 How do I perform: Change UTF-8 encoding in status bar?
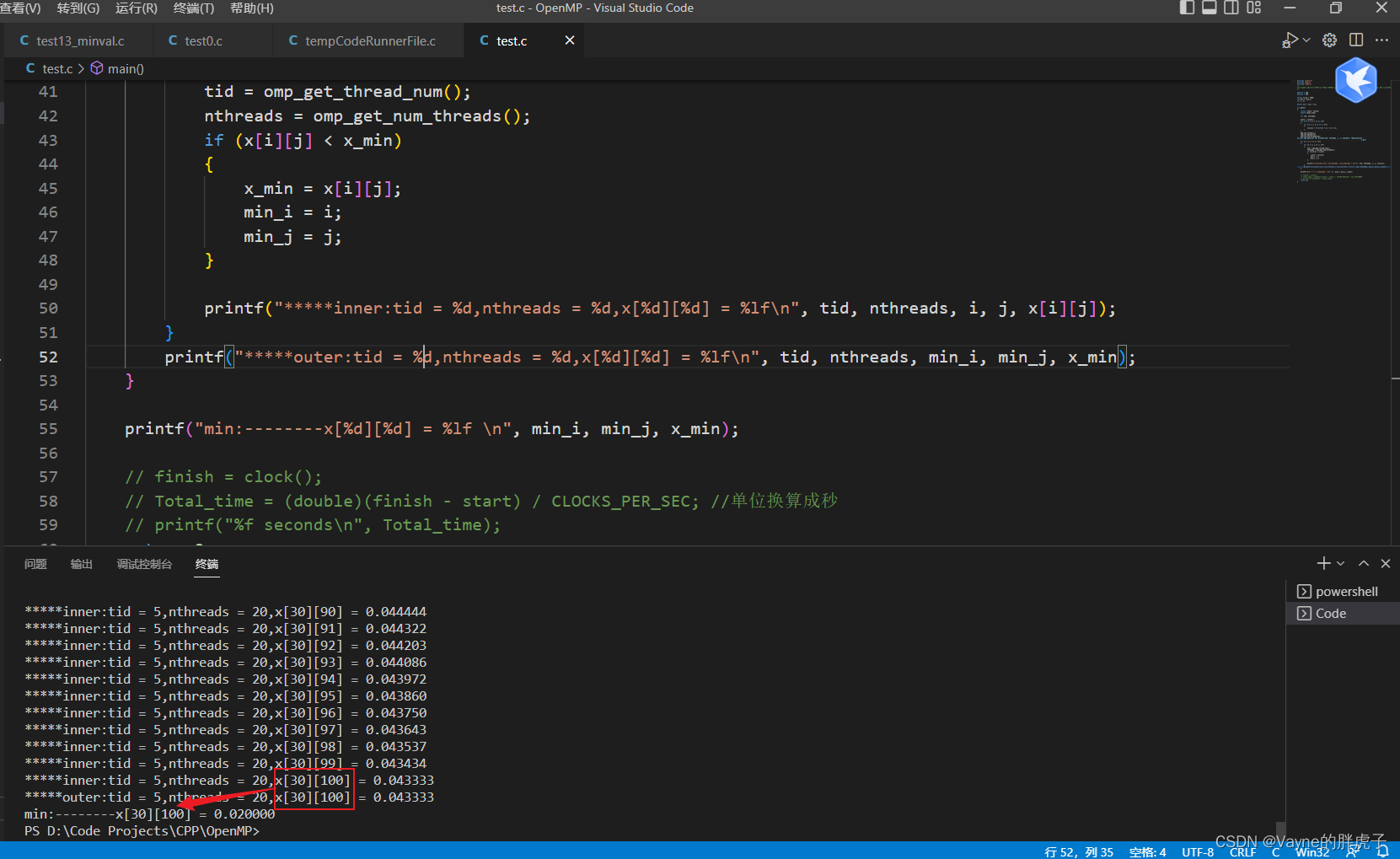click(x=1198, y=851)
